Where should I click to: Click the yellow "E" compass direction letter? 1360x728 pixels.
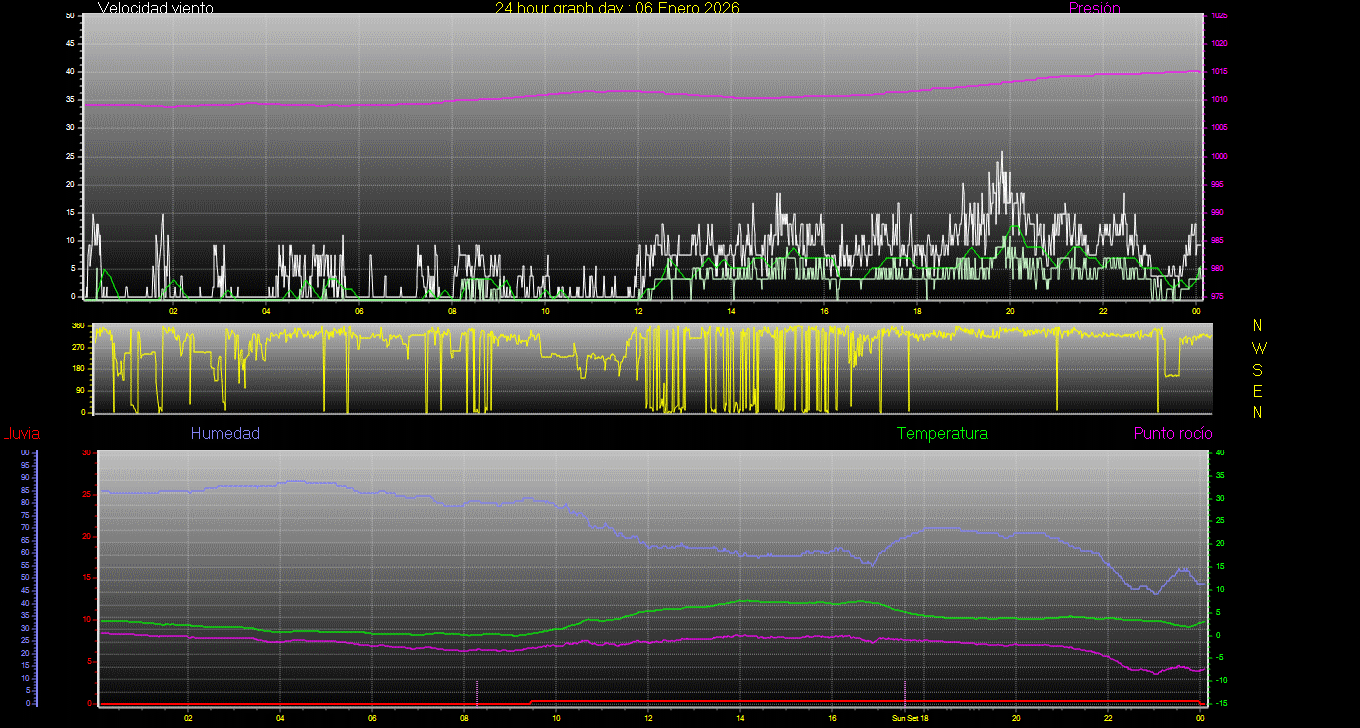tap(1258, 391)
